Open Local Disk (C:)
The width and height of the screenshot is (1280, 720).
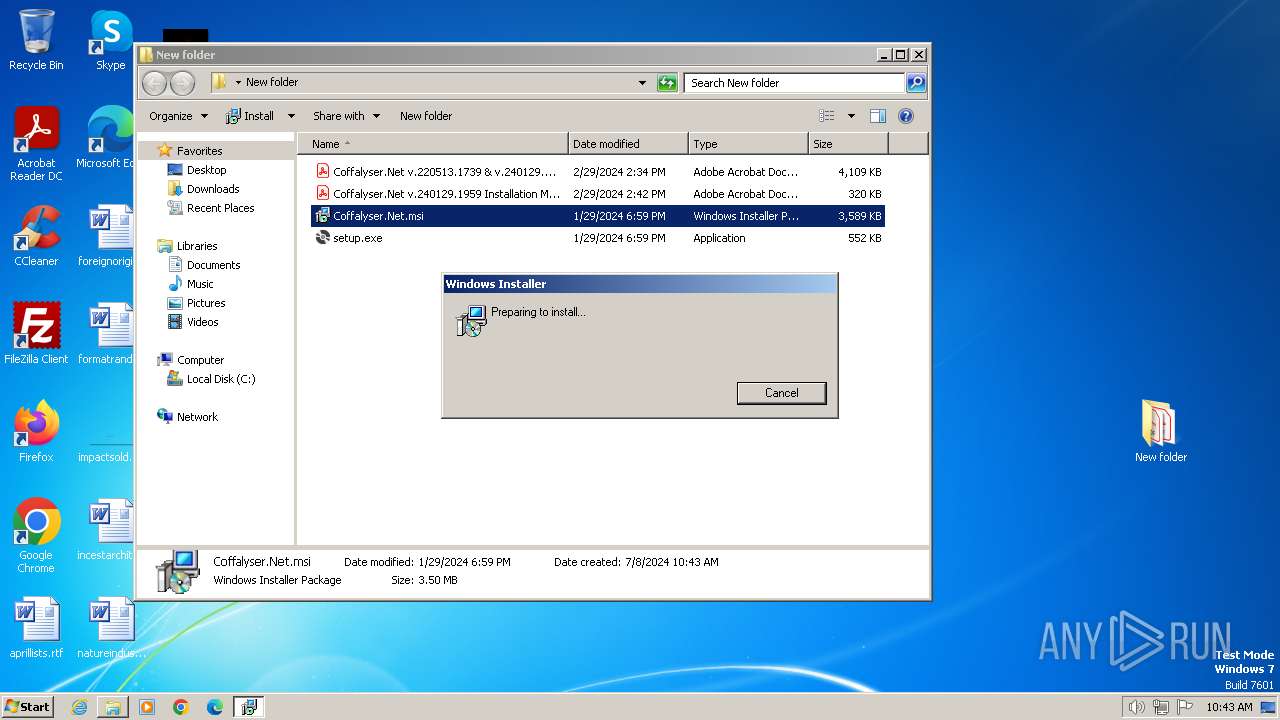point(220,379)
